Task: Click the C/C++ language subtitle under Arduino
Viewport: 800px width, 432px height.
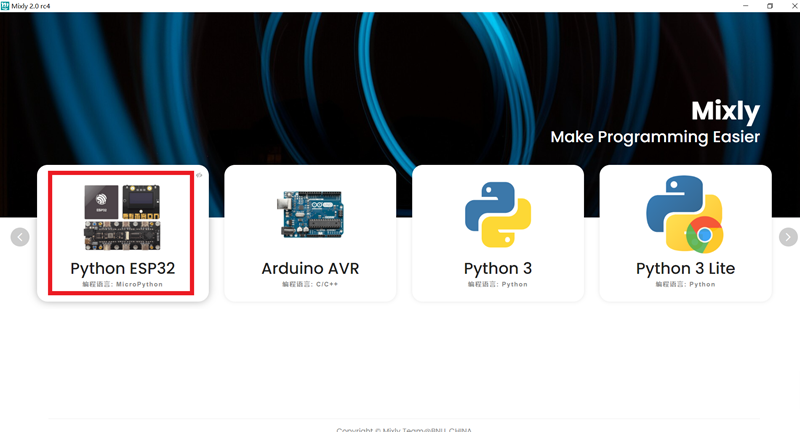Action: (310, 285)
